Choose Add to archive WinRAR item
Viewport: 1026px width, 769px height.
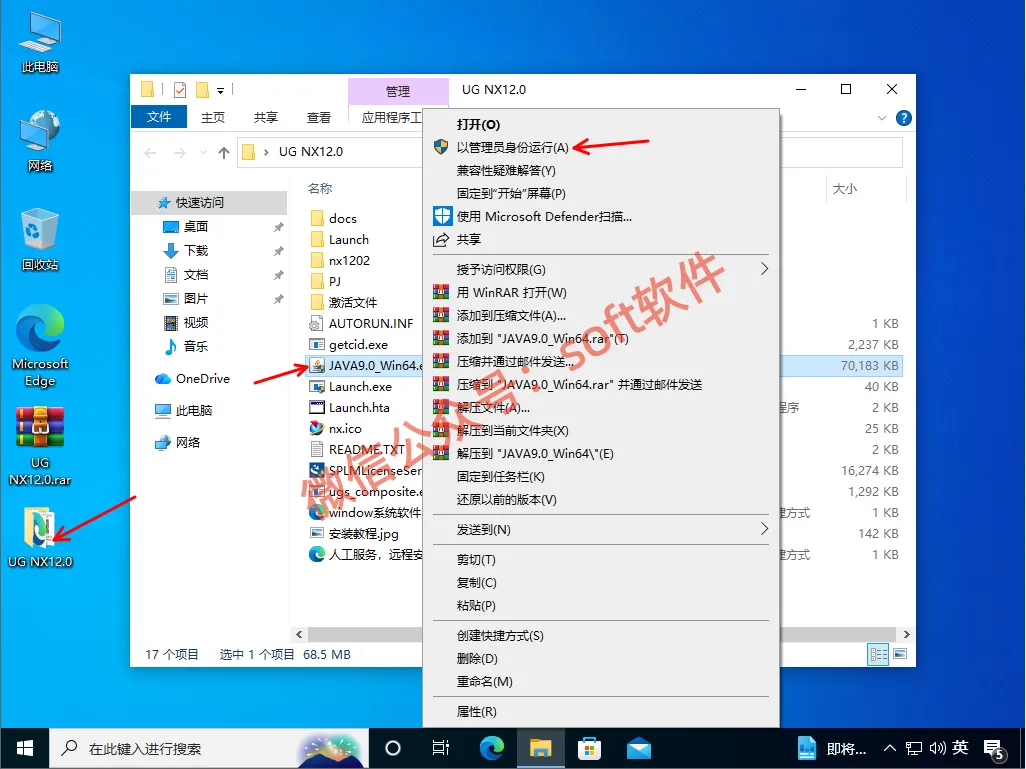(601, 315)
